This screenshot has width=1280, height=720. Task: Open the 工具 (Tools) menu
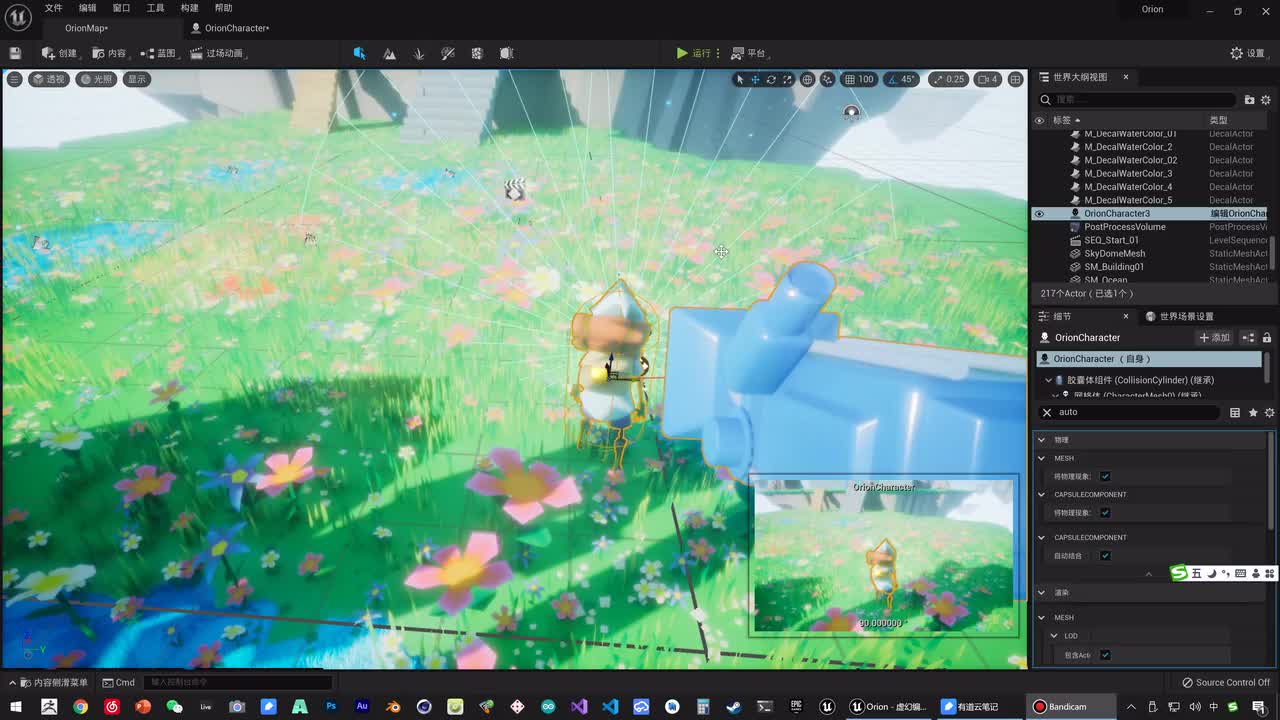[155, 8]
